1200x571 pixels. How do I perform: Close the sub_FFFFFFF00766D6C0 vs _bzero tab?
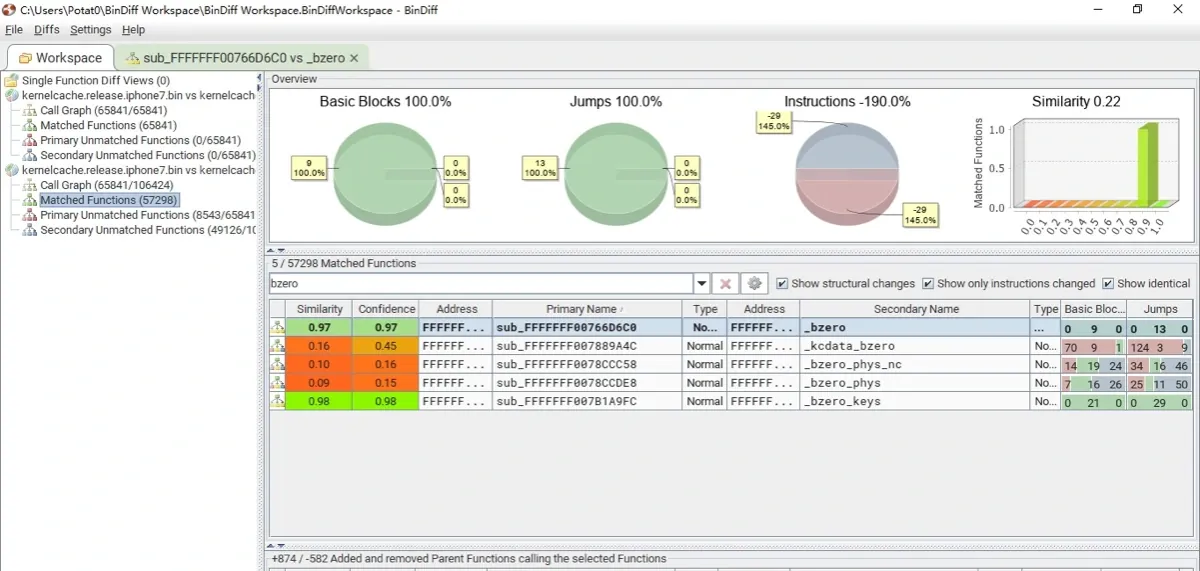pyautogui.click(x=354, y=58)
